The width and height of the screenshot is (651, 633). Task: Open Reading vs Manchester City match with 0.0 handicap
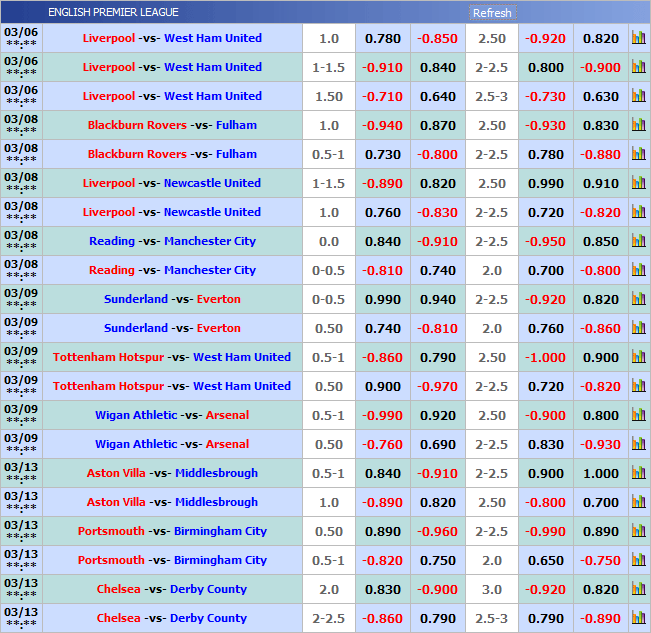(172, 241)
